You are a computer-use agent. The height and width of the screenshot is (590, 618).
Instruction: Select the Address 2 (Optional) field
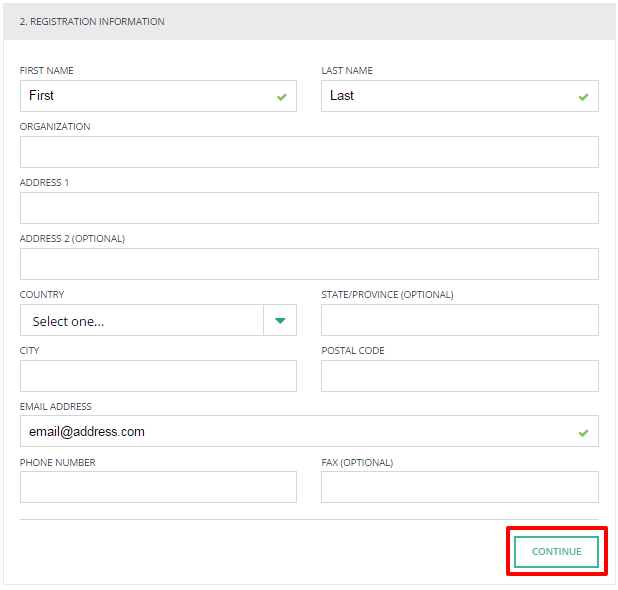(x=309, y=264)
